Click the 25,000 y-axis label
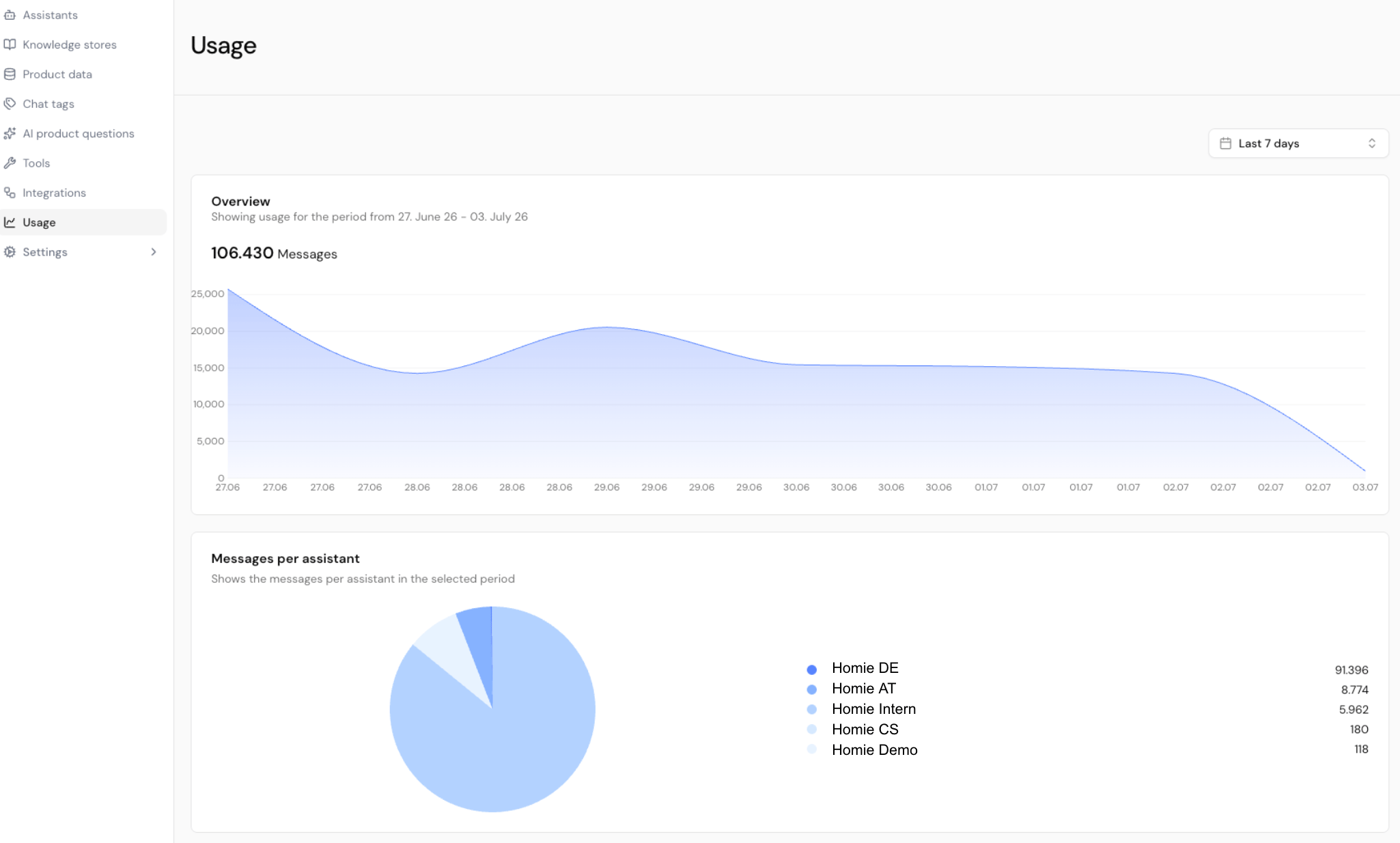 tap(208, 294)
